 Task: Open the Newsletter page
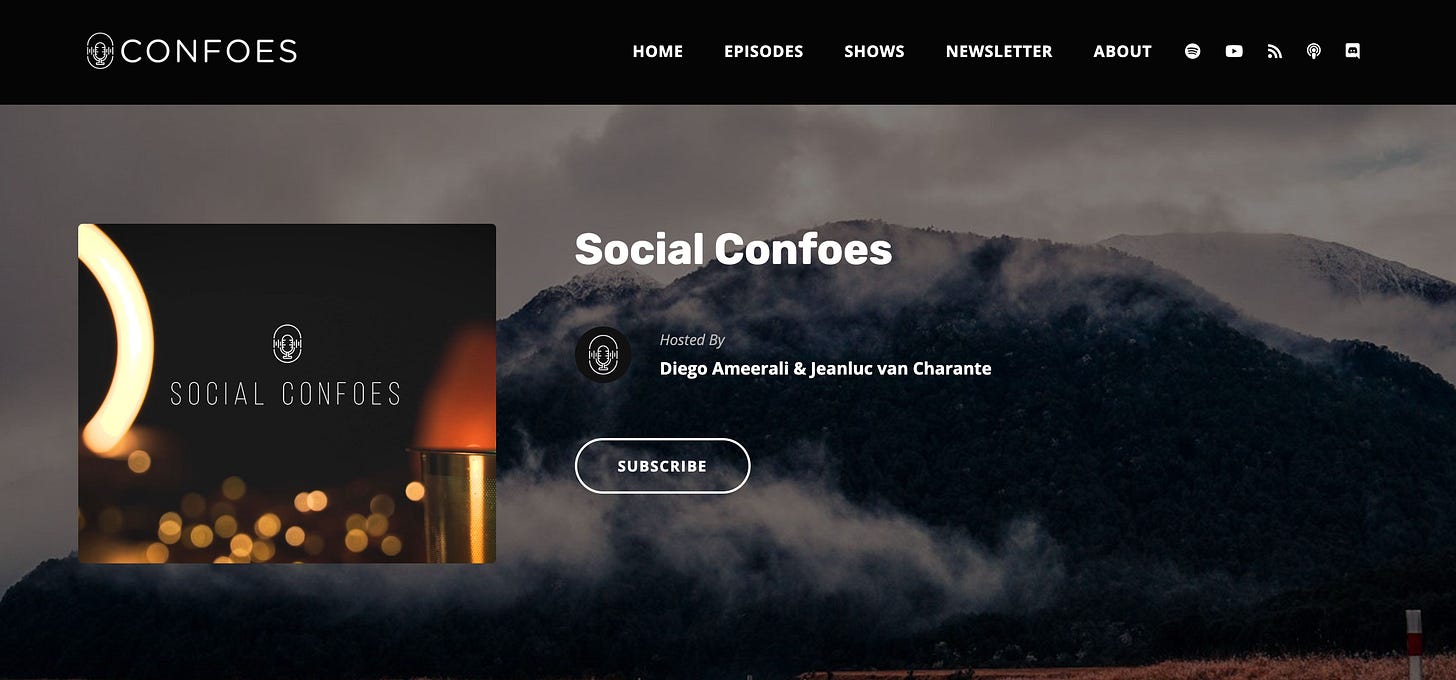click(999, 51)
